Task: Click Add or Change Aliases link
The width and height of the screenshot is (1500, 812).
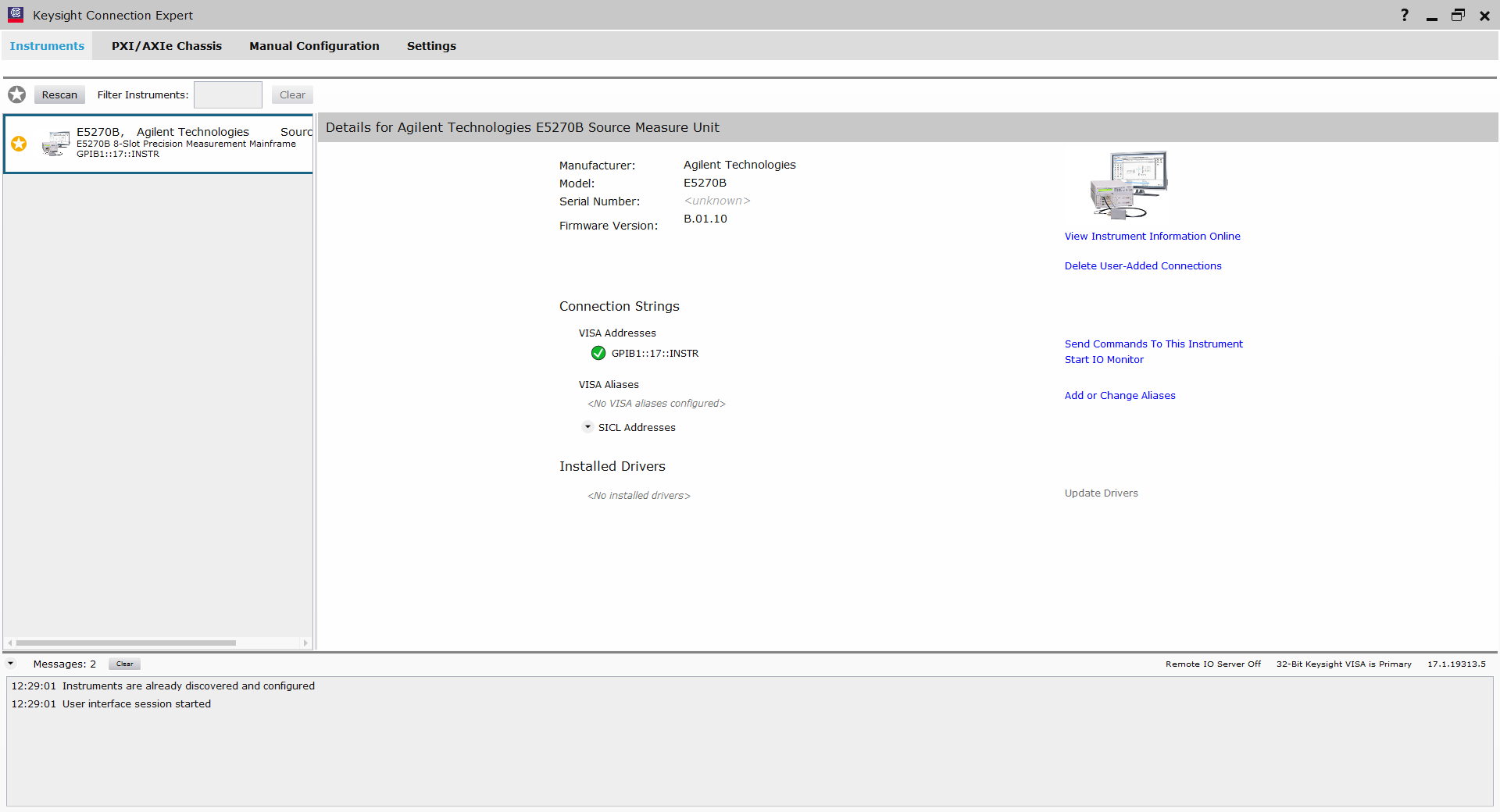Action: click(1120, 395)
